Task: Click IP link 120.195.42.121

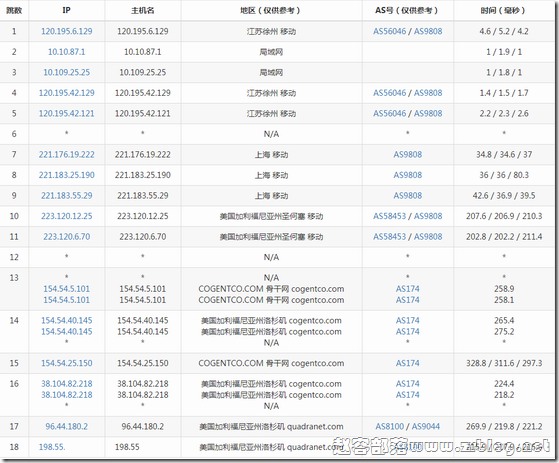Action: click(x=67, y=114)
